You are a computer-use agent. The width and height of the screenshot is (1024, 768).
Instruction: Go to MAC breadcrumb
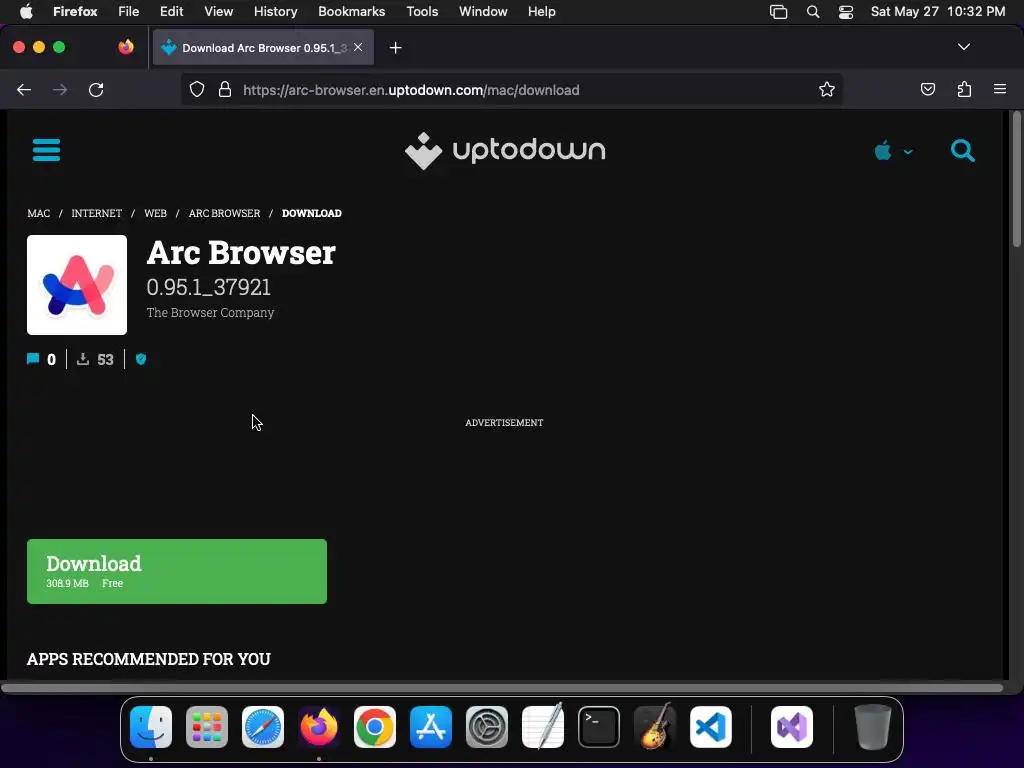click(x=39, y=213)
